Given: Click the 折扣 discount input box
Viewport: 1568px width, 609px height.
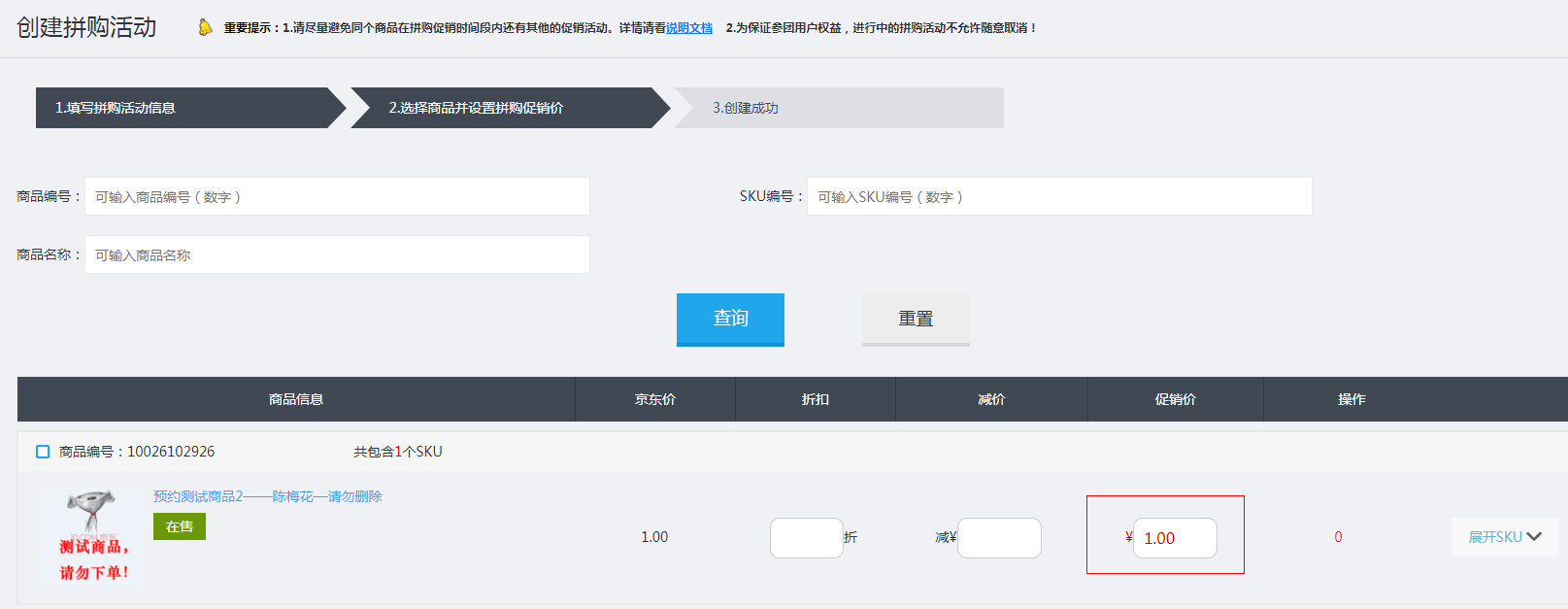Looking at the screenshot, I should coord(806,538).
